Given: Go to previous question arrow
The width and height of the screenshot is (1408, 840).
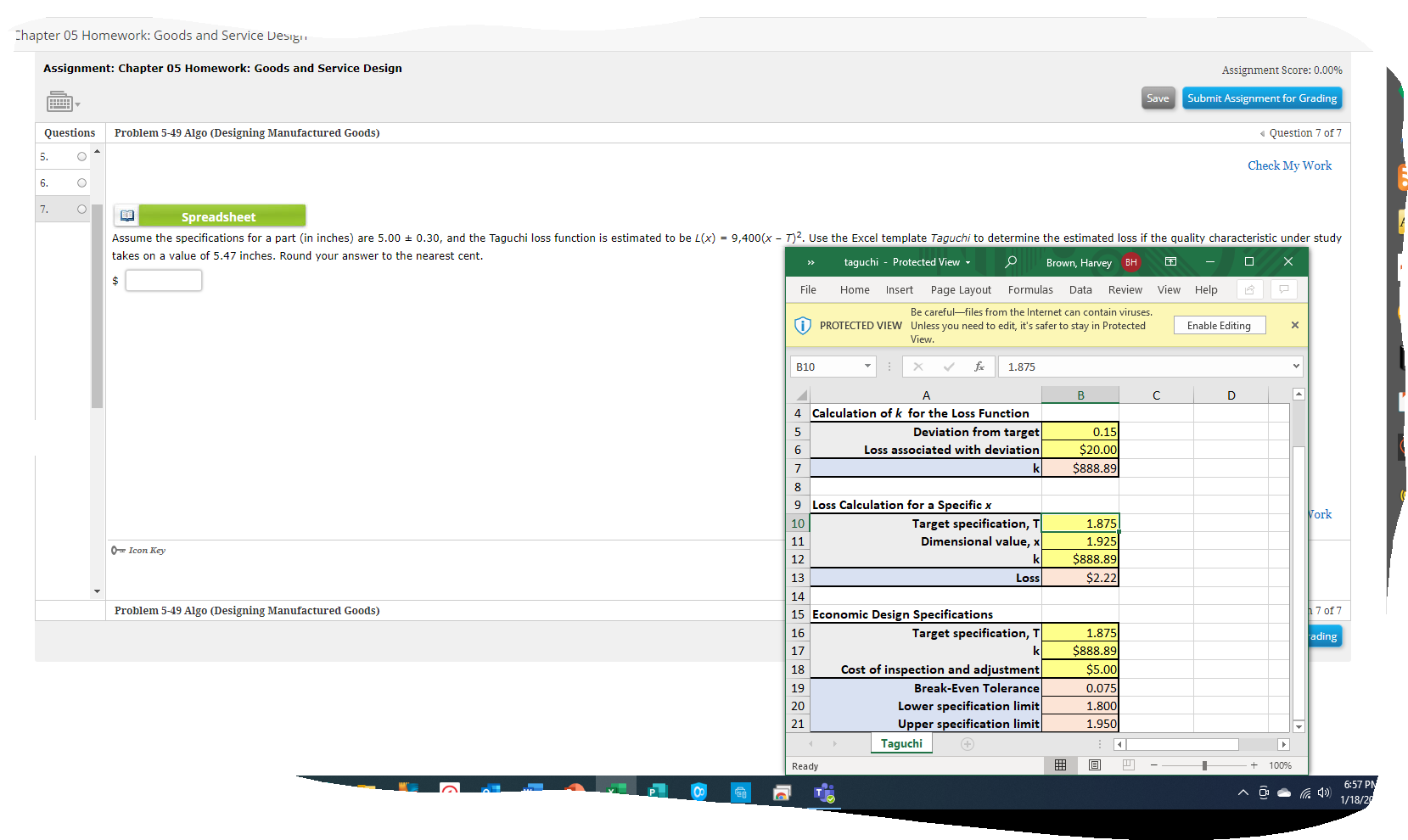Looking at the screenshot, I should [1262, 133].
